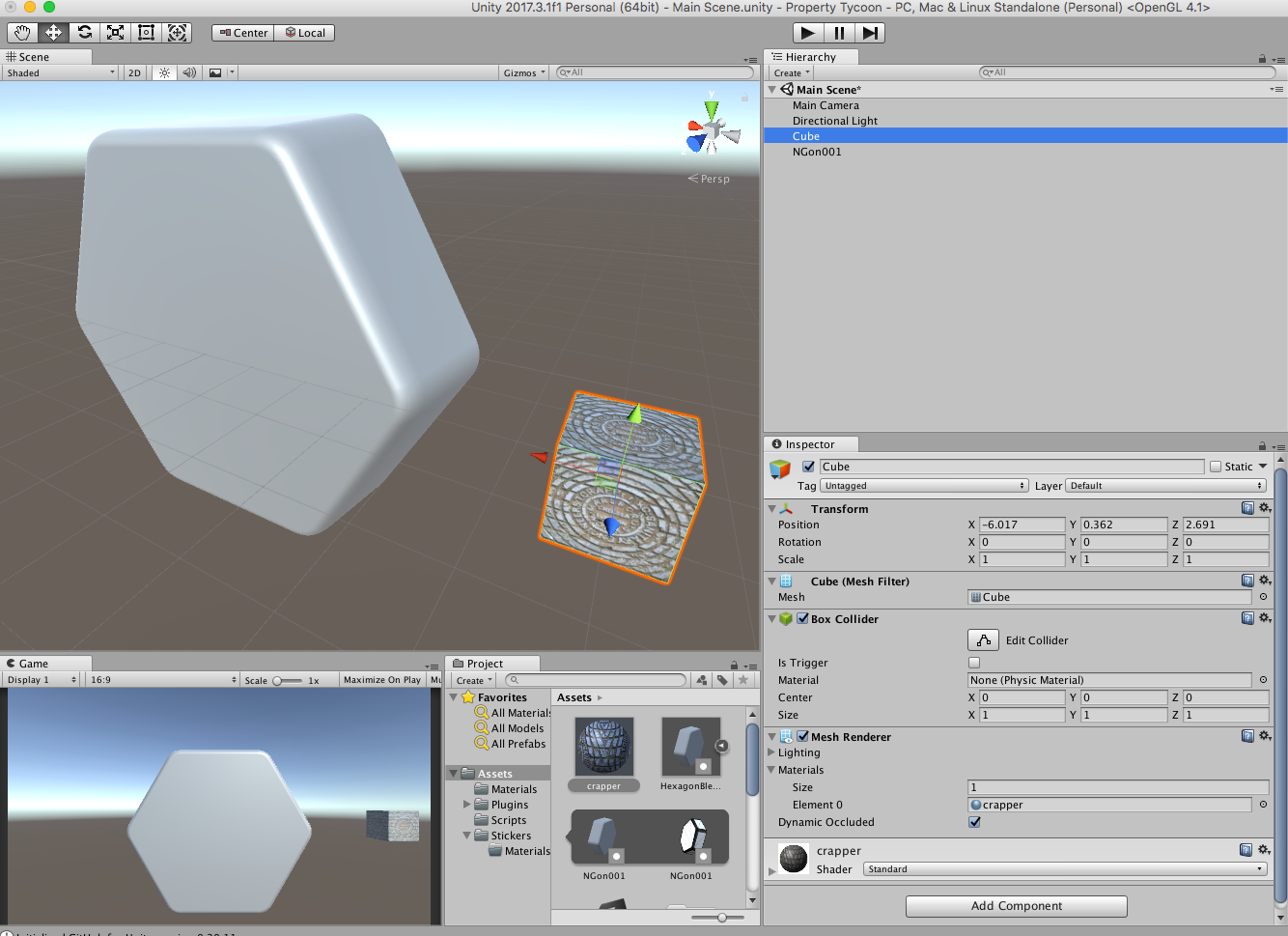This screenshot has height=936, width=1288.
Task: Toggle scene audio speaker icon
Action: (189, 72)
